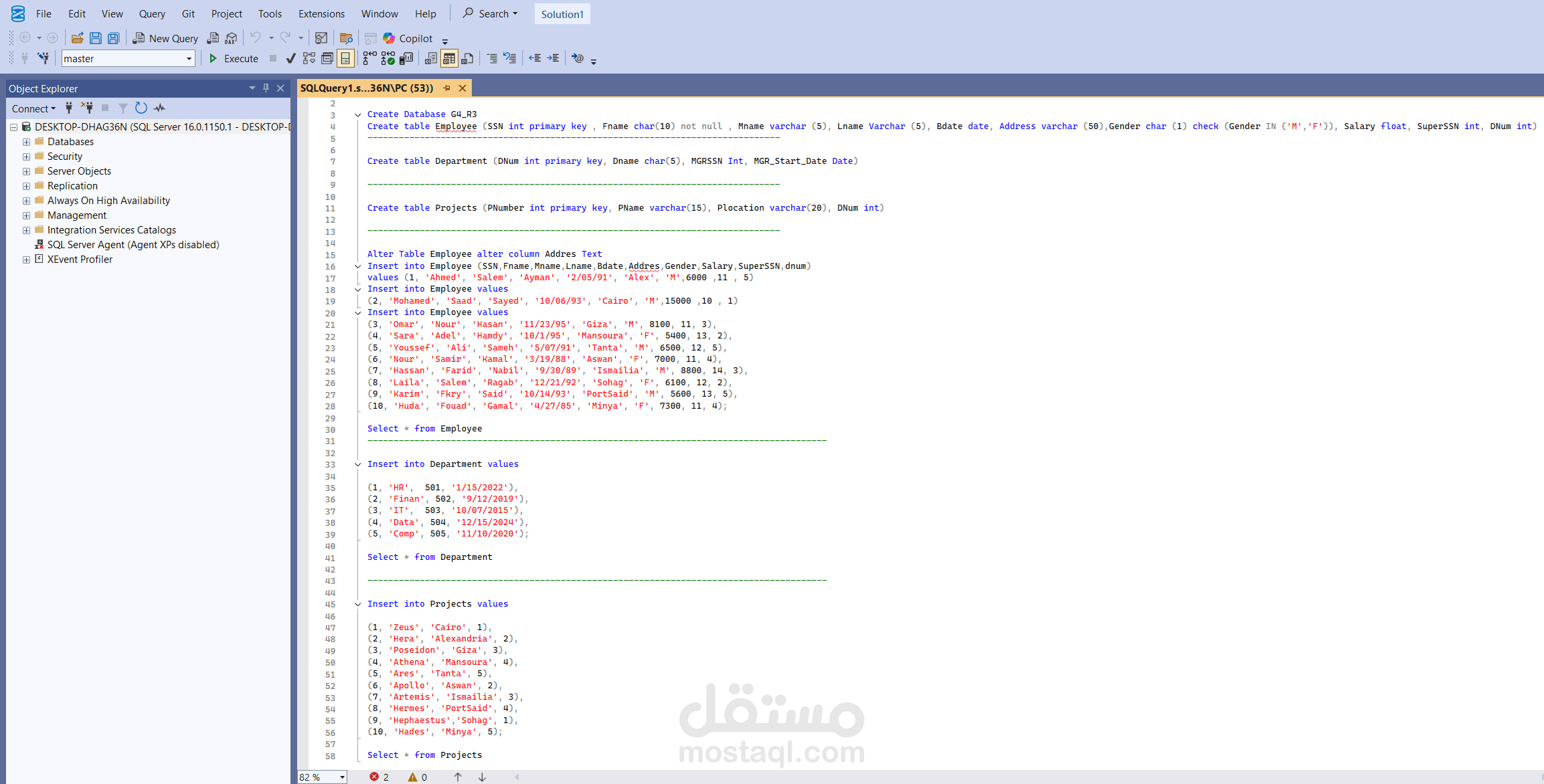Click the Parse checkmark icon
1544x784 pixels.
(290, 58)
